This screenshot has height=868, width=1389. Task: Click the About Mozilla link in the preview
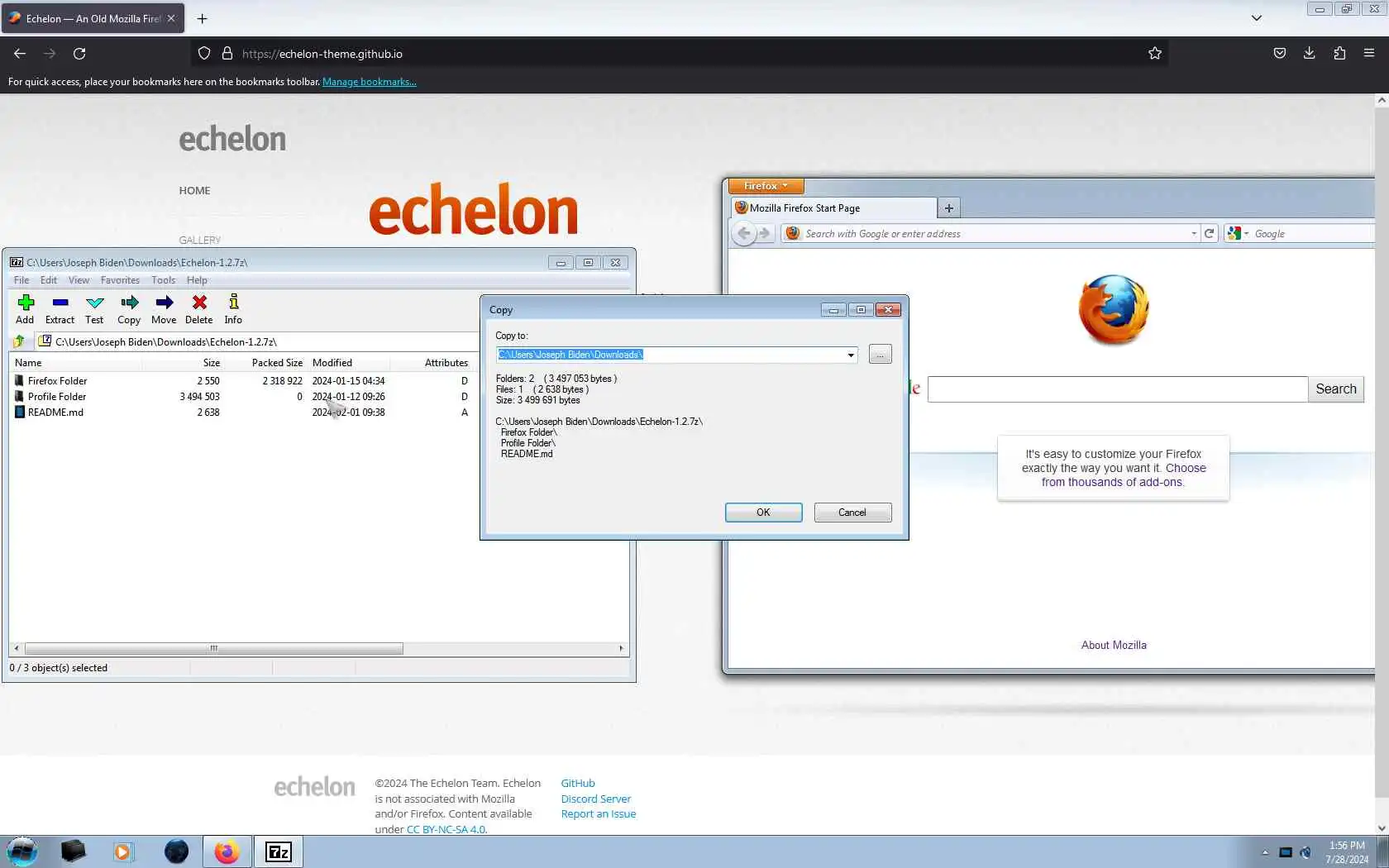(x=1114, y=646)
